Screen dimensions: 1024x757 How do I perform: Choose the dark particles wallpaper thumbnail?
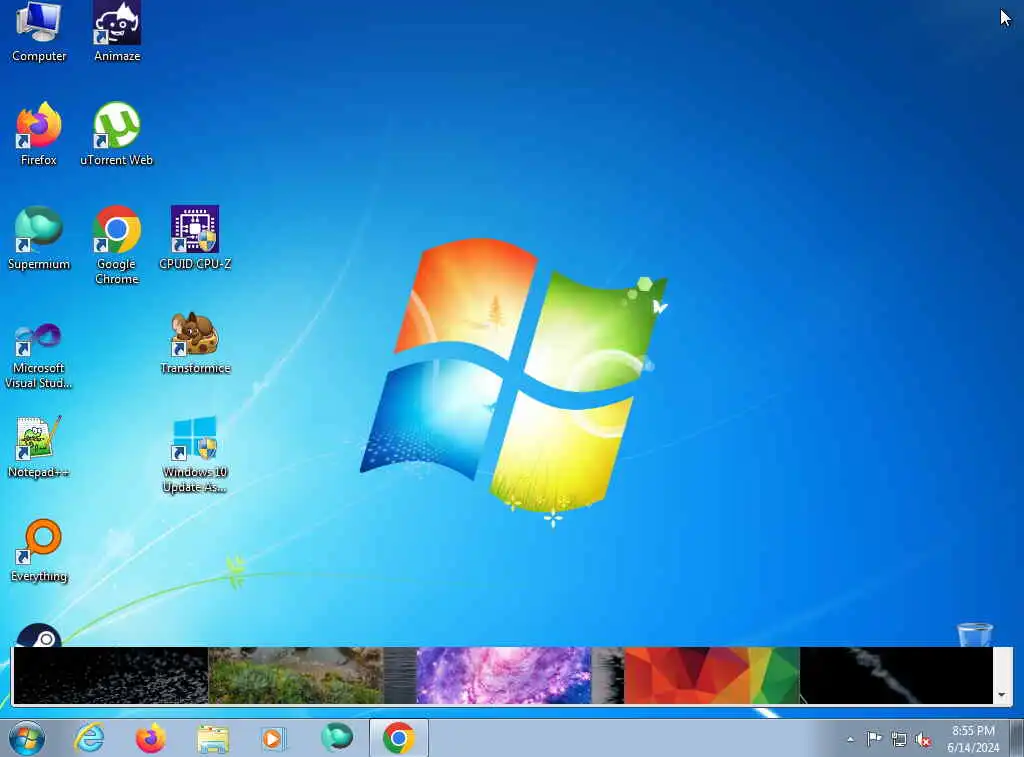tap(110, 675)
